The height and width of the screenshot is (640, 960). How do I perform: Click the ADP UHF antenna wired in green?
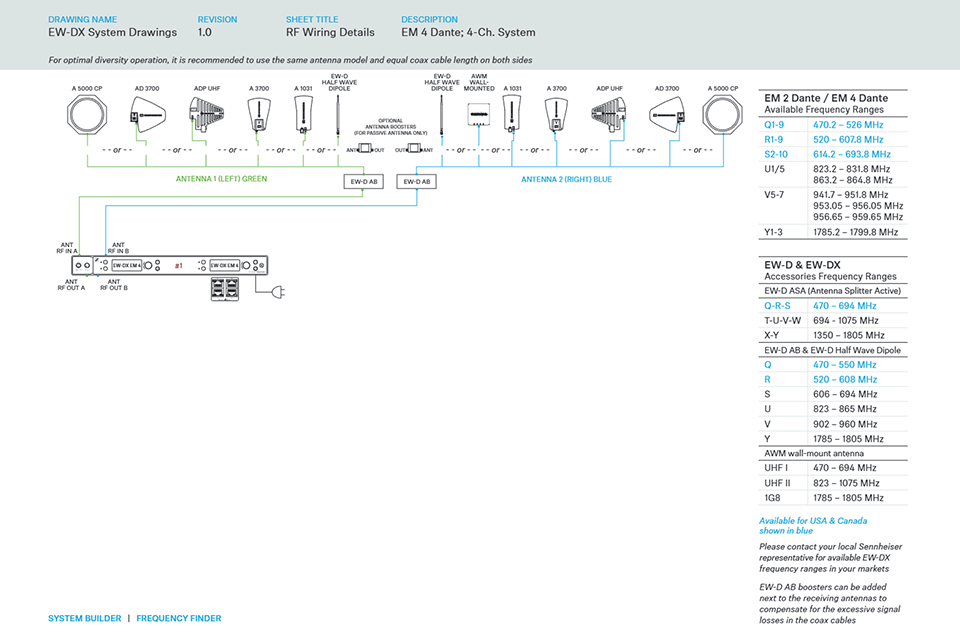click(x=206, y=115)
